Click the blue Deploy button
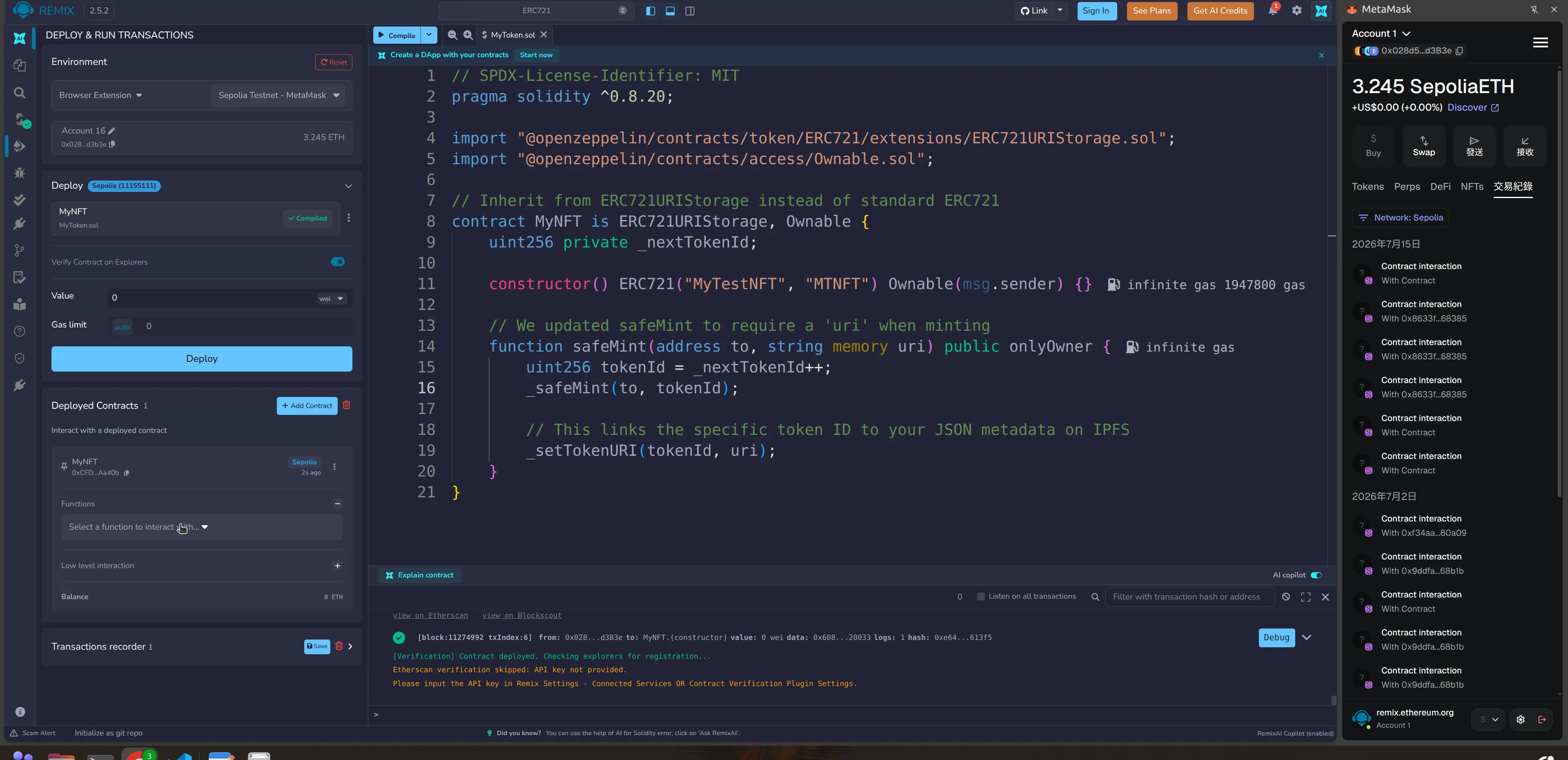Viewport: 1568px width, 760px height. [x=201, y=359]
